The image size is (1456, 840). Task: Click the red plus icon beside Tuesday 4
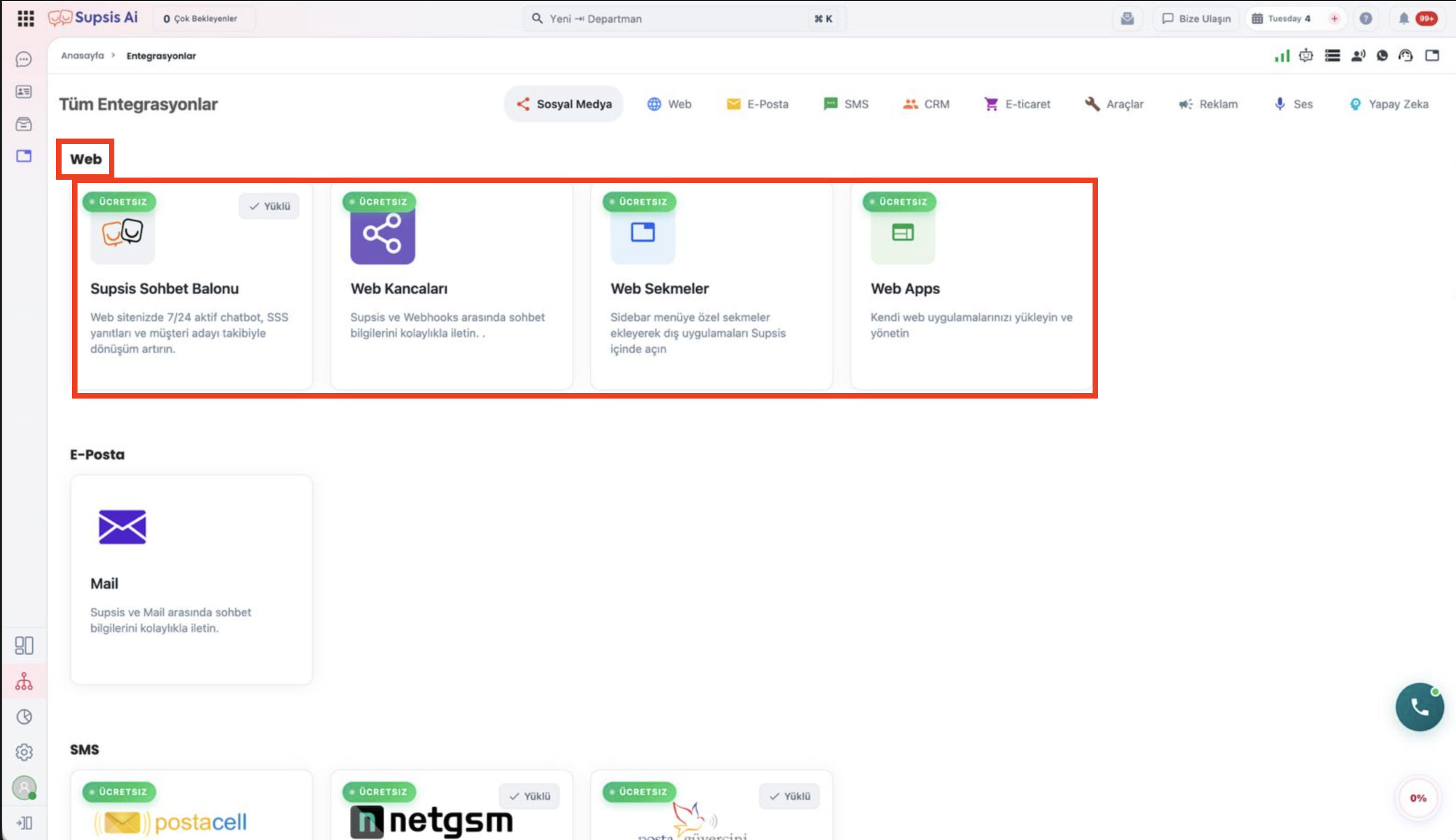tap(1334, 19)
